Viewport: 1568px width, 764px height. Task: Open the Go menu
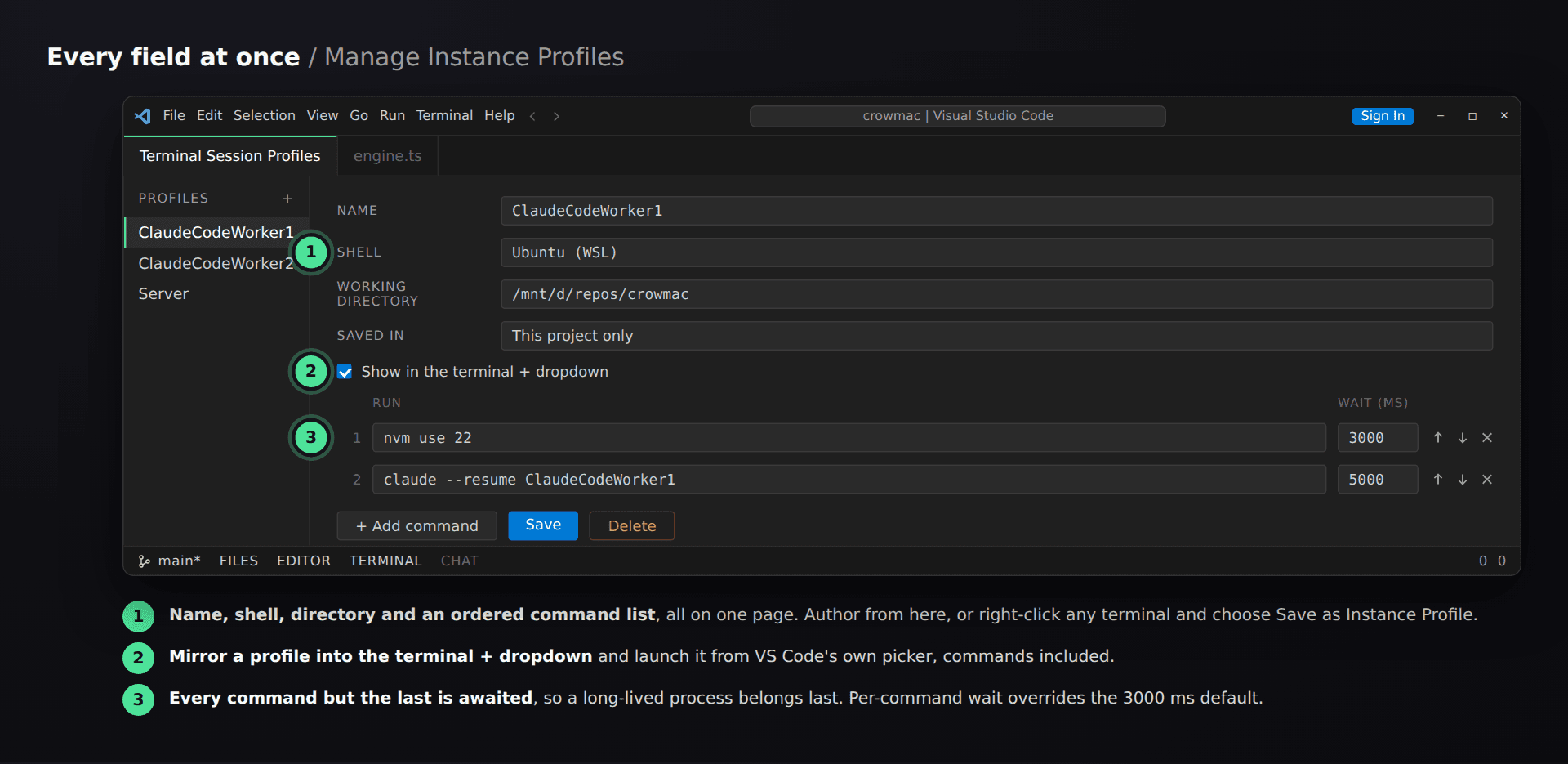point(359,116)
